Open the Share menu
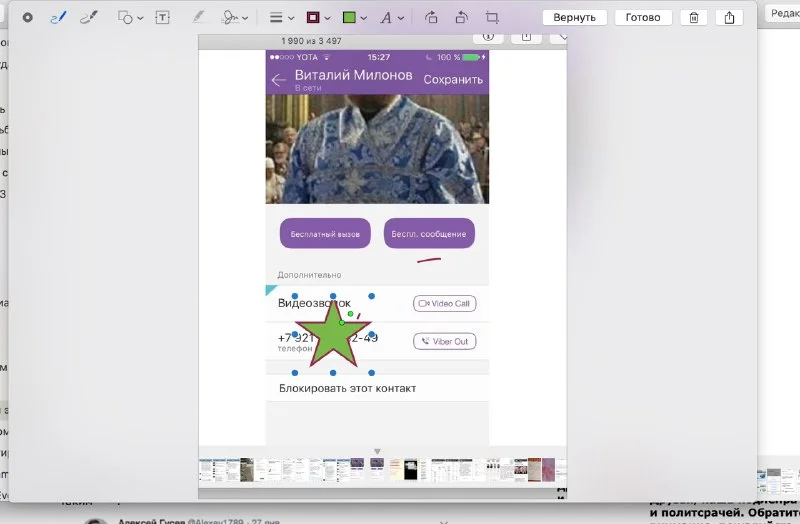Image resolution: width=800 pixels, height=524 pixels. (x=730, y=18)
